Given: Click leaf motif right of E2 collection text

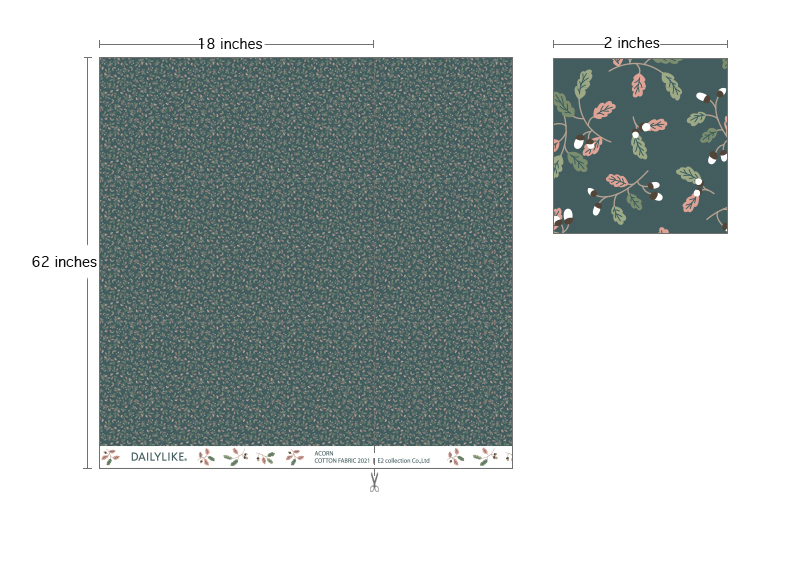Looking at the screenshot, I should point(456,457).
